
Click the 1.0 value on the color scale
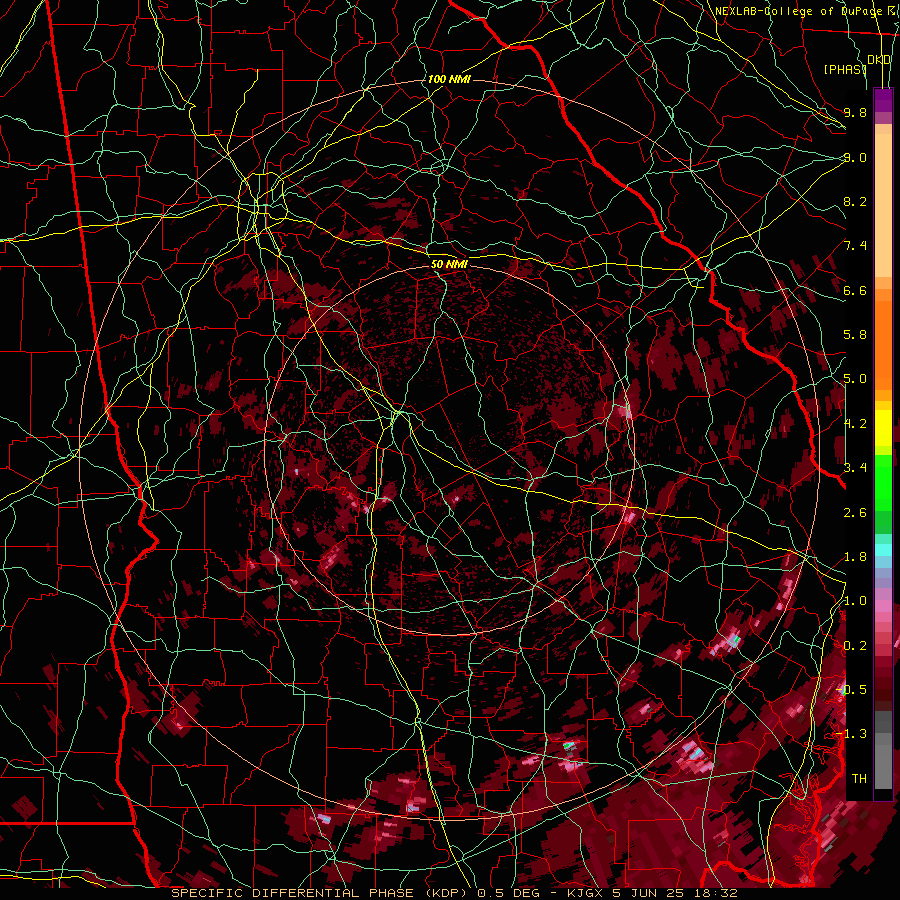(x=855, y=601)
